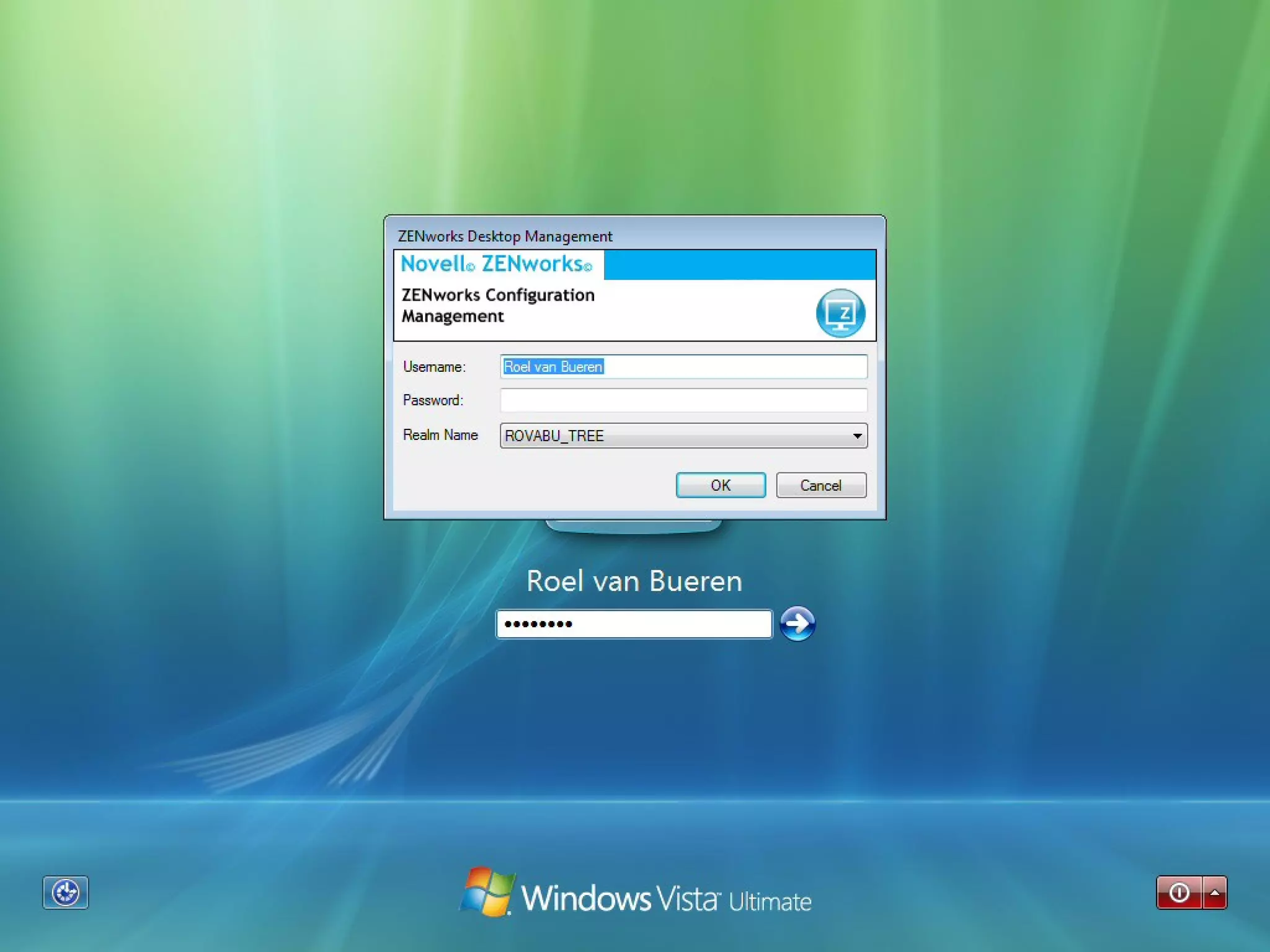The width and height of the screenshot is (1270, 952).
Task: Expand the Realm Name dropdown arrow
Action: [x=857, y=436]
